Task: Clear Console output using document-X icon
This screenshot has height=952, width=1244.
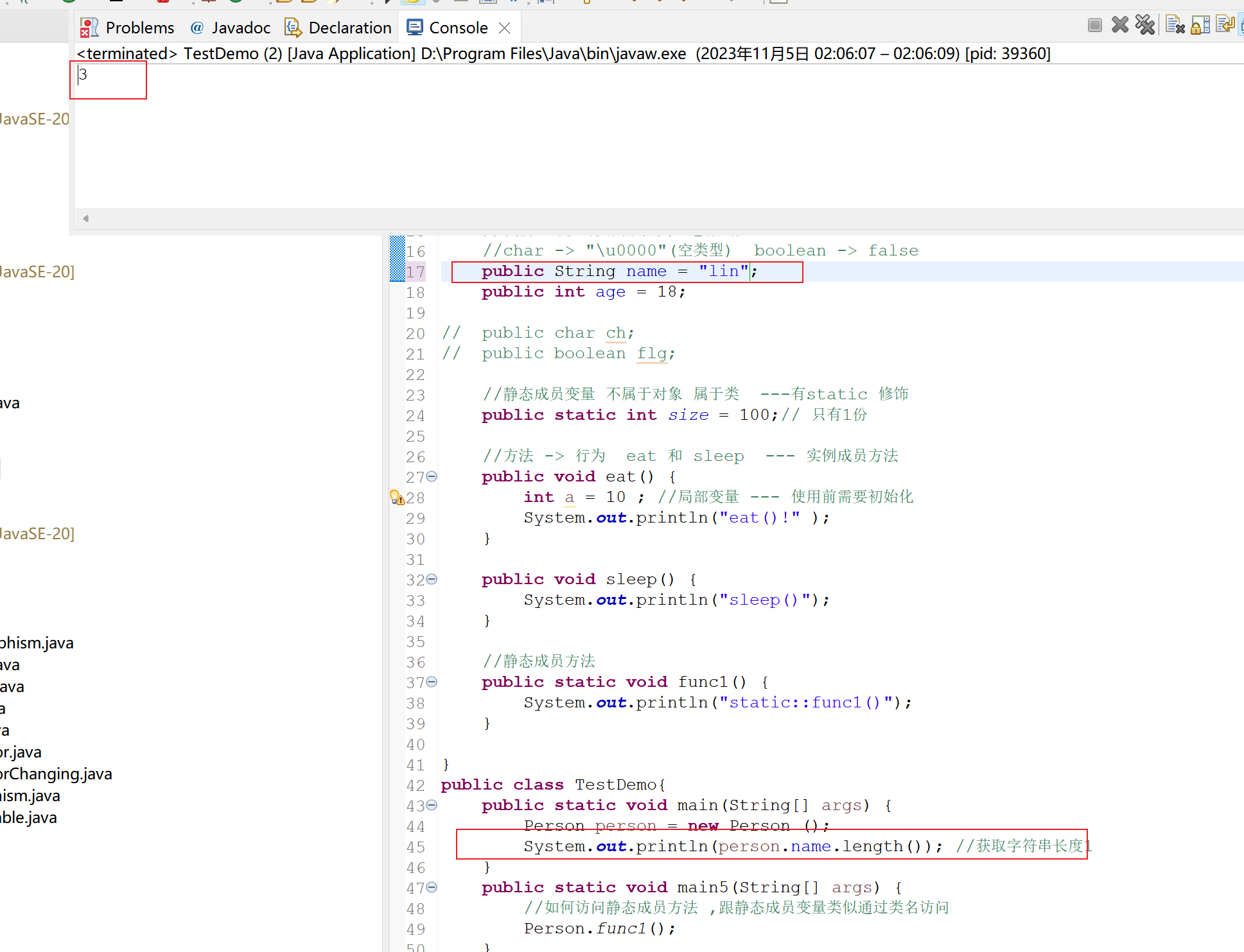Action: 1175,25
